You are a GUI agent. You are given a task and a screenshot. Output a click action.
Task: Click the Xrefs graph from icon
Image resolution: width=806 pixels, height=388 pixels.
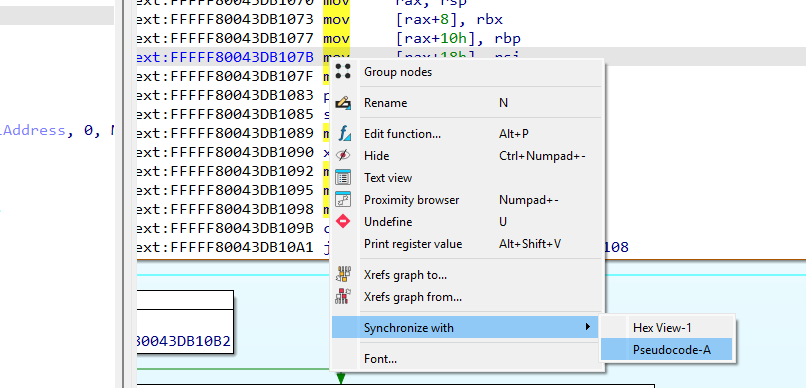point(343,297)
